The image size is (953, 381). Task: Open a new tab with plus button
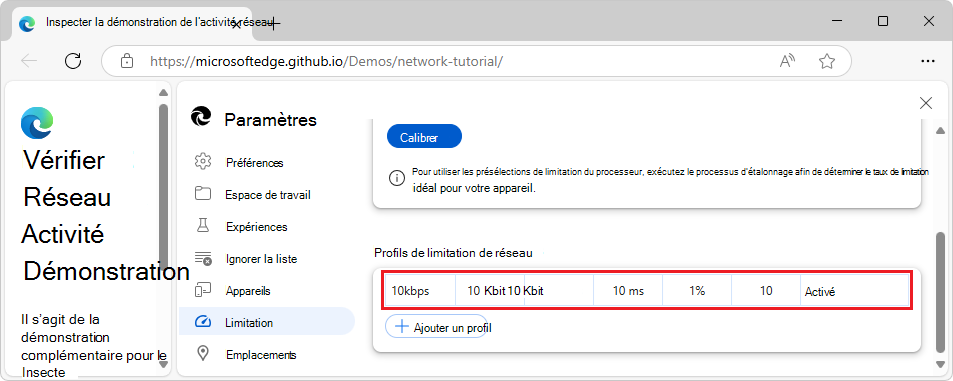pos(274,24)
